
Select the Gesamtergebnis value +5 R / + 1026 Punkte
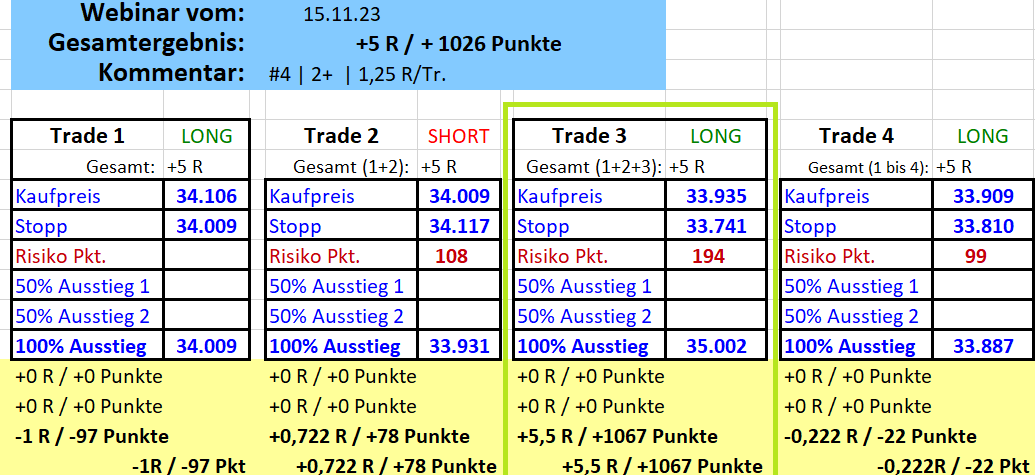click(457, 44)
